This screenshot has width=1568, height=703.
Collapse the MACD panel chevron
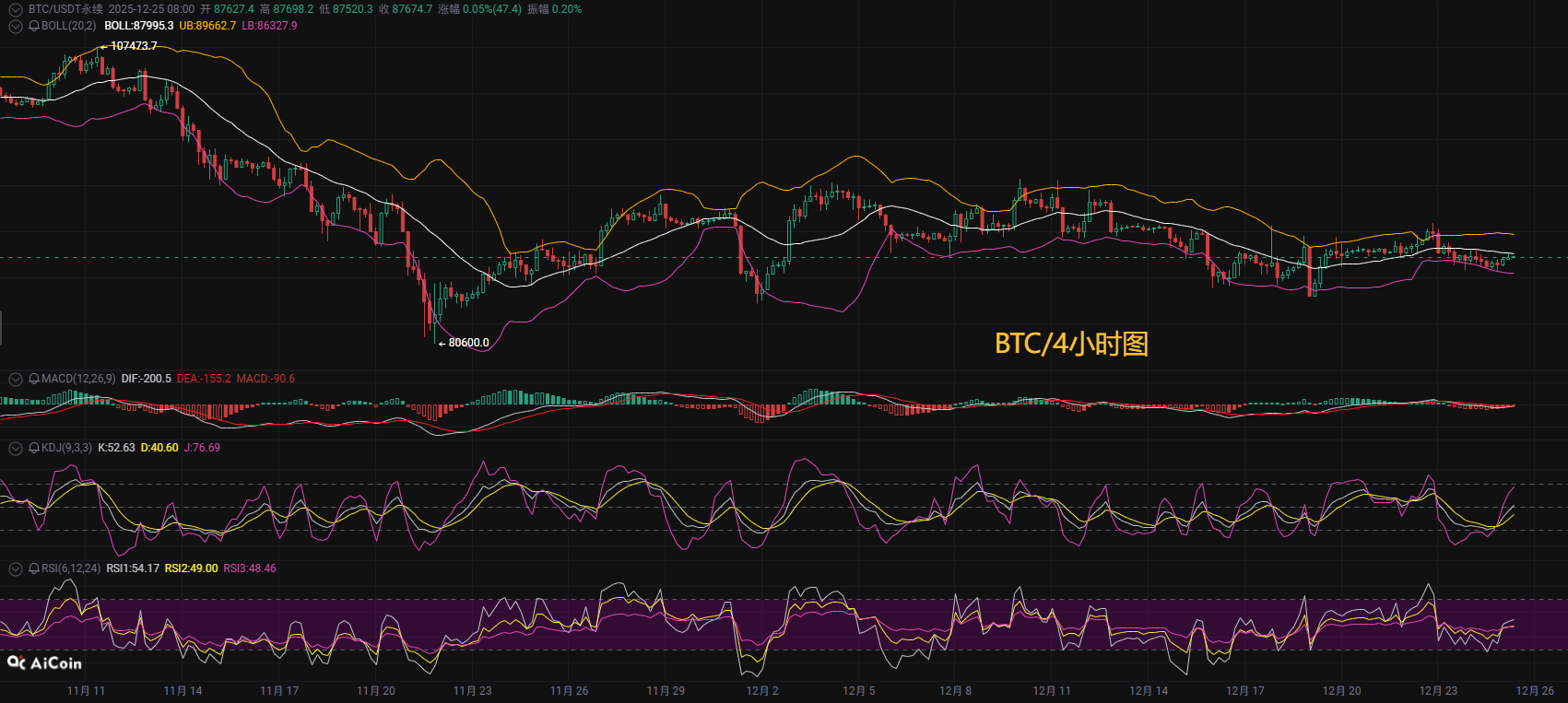(x=16, y=379)
